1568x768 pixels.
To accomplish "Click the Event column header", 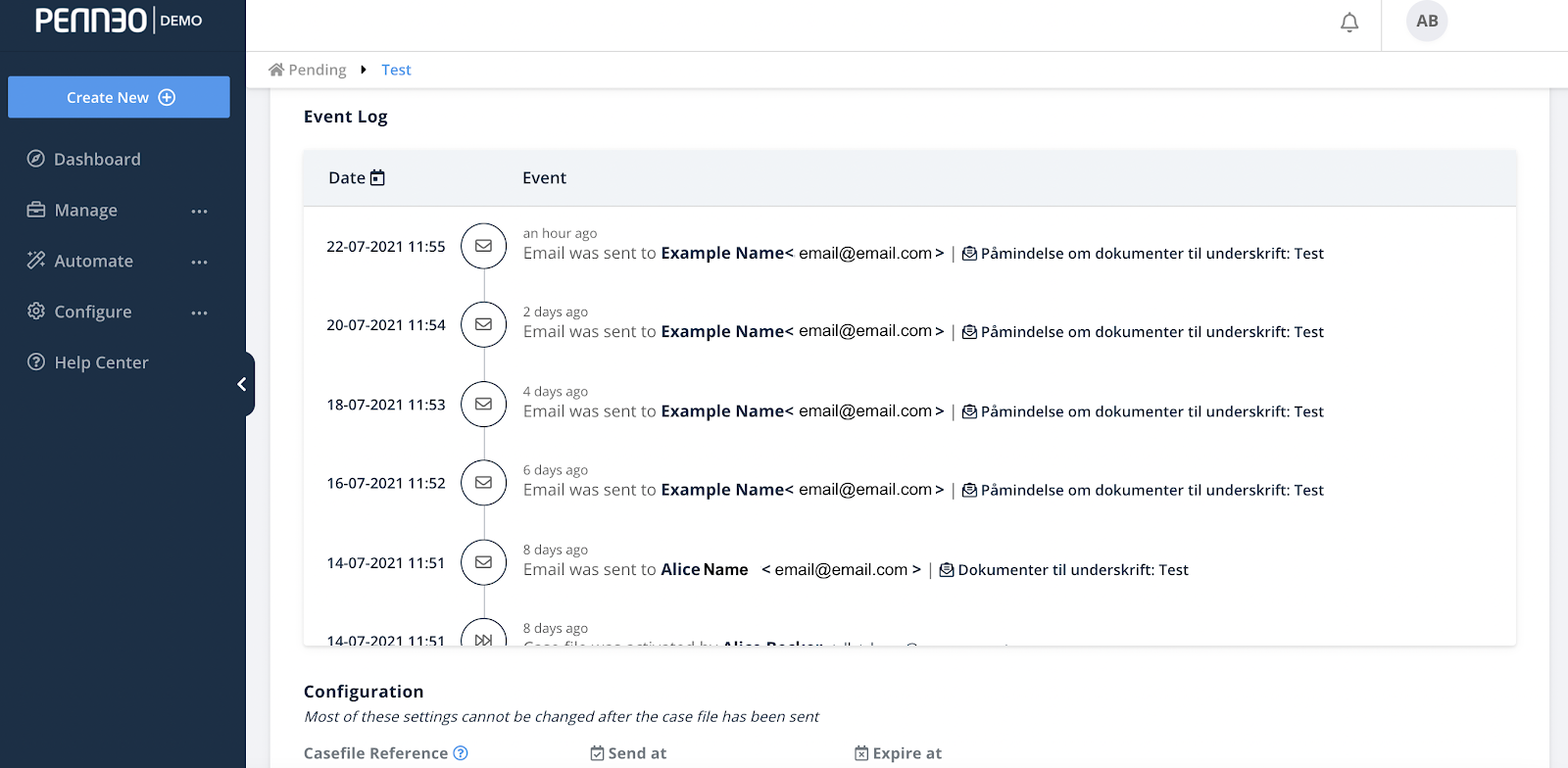I will click(x=544, y=177).
